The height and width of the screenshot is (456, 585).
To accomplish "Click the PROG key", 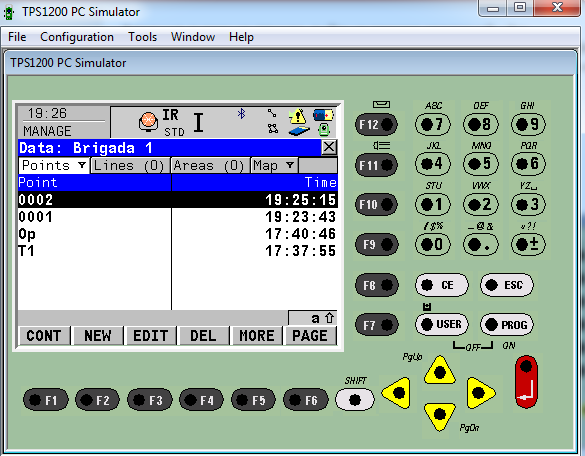I will (507, 324).
